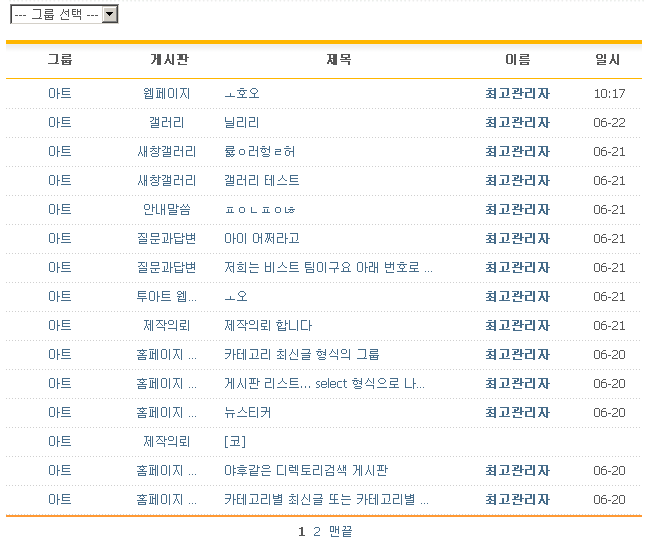
Task: Click the '제목' column header
Action: coord(339,60)
